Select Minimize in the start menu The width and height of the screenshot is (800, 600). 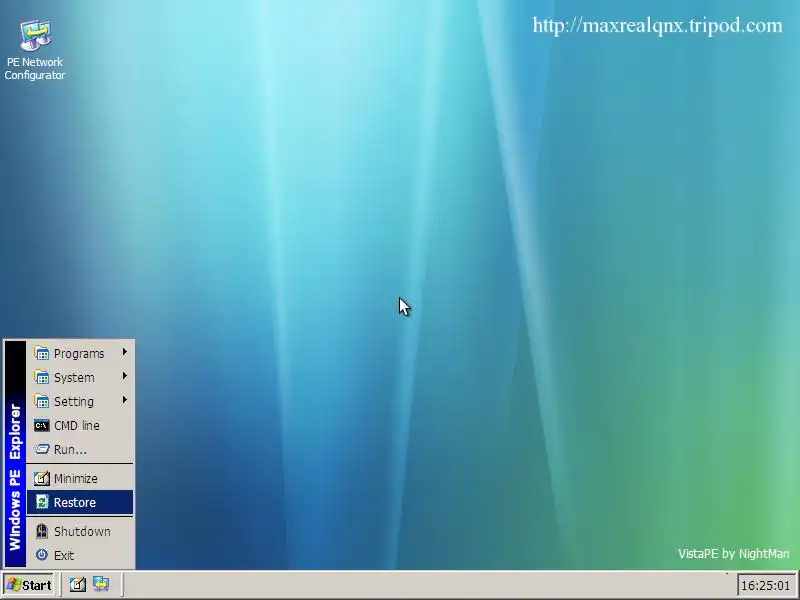[80, 478]
